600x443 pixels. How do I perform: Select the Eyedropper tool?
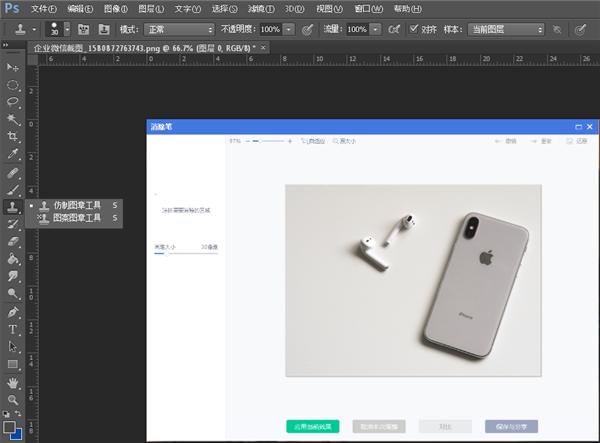[13, 155]
